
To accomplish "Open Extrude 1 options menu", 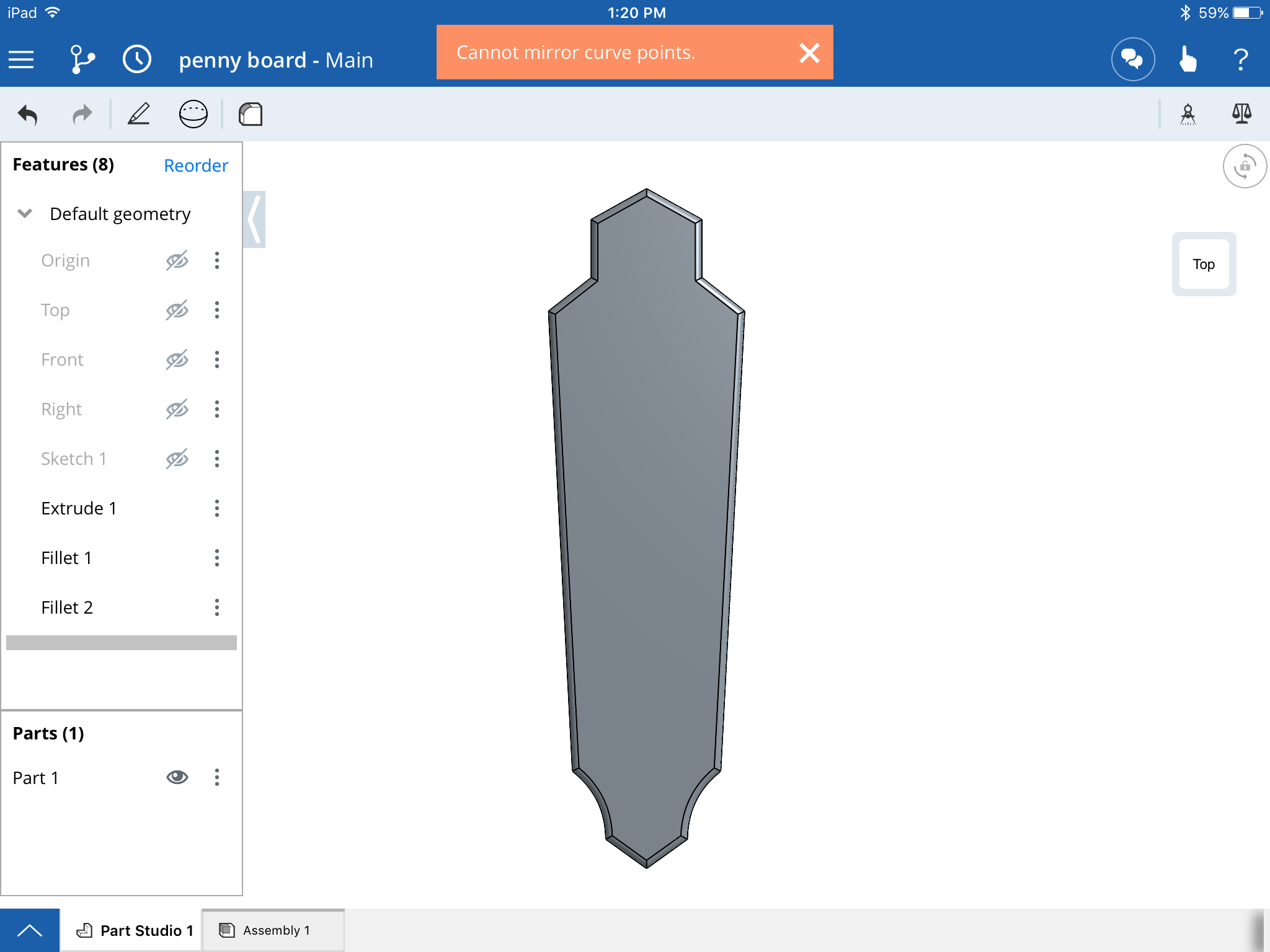I will (216, 508).
